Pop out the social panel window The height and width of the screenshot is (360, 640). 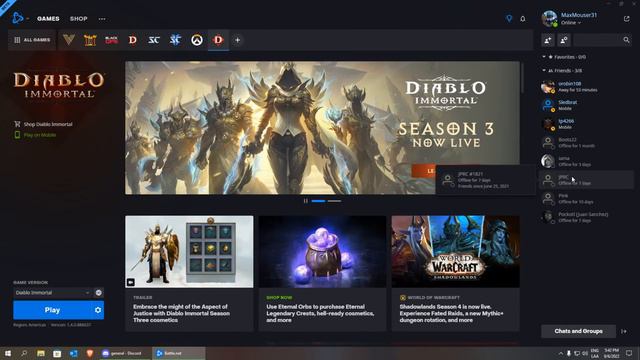pyautogui.click(x=627, y=19)
